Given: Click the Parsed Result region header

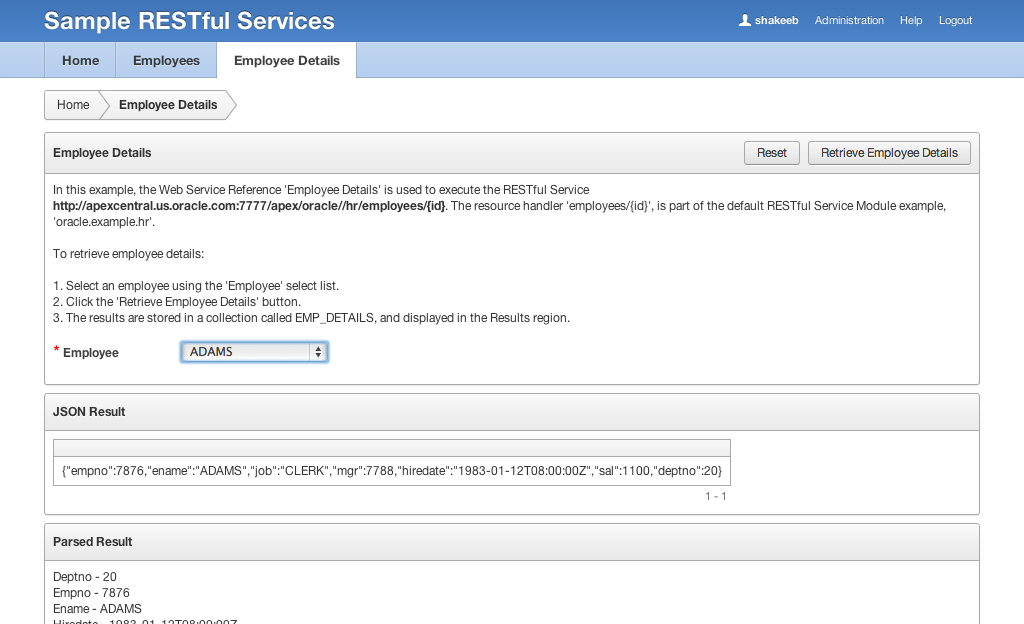Looking at the screenshot, I should click(x=93, y=542).
